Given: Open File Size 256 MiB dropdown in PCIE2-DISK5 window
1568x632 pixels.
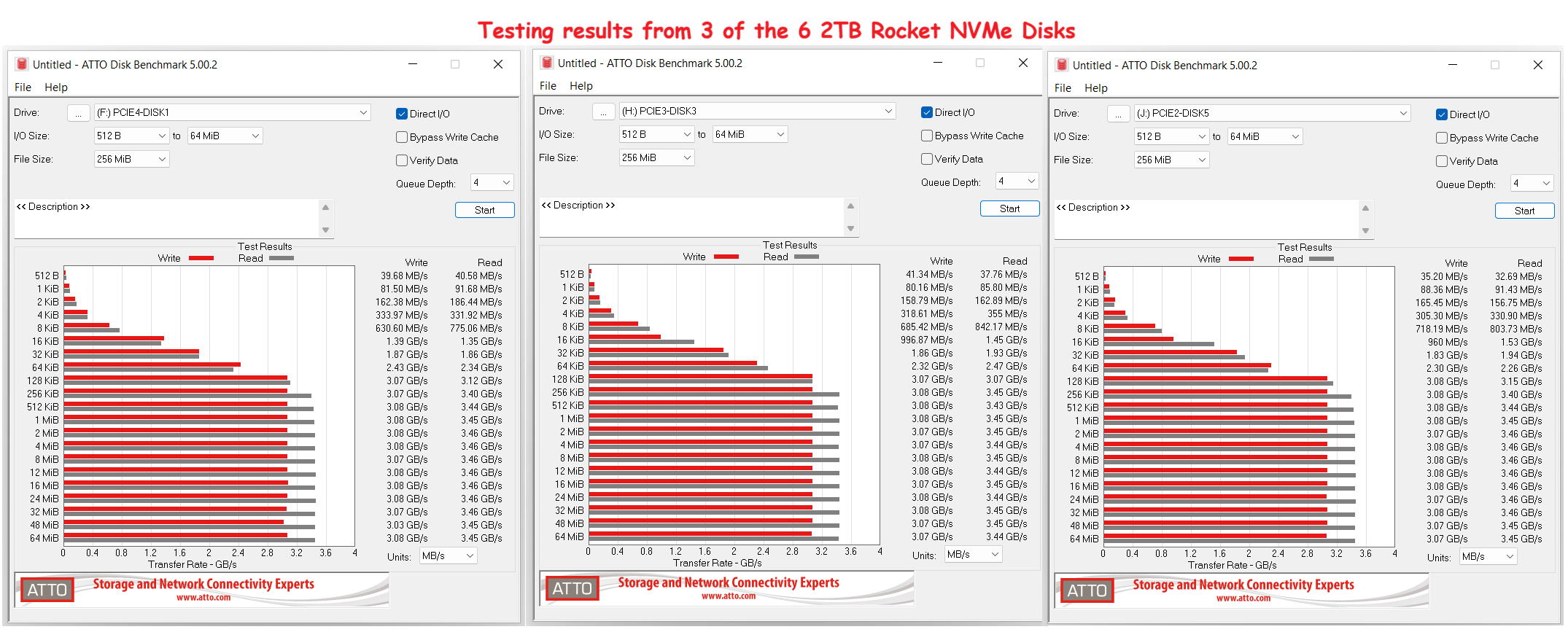Looking at the screenshot, I should pyautogui.click(x=1171, y=160).
